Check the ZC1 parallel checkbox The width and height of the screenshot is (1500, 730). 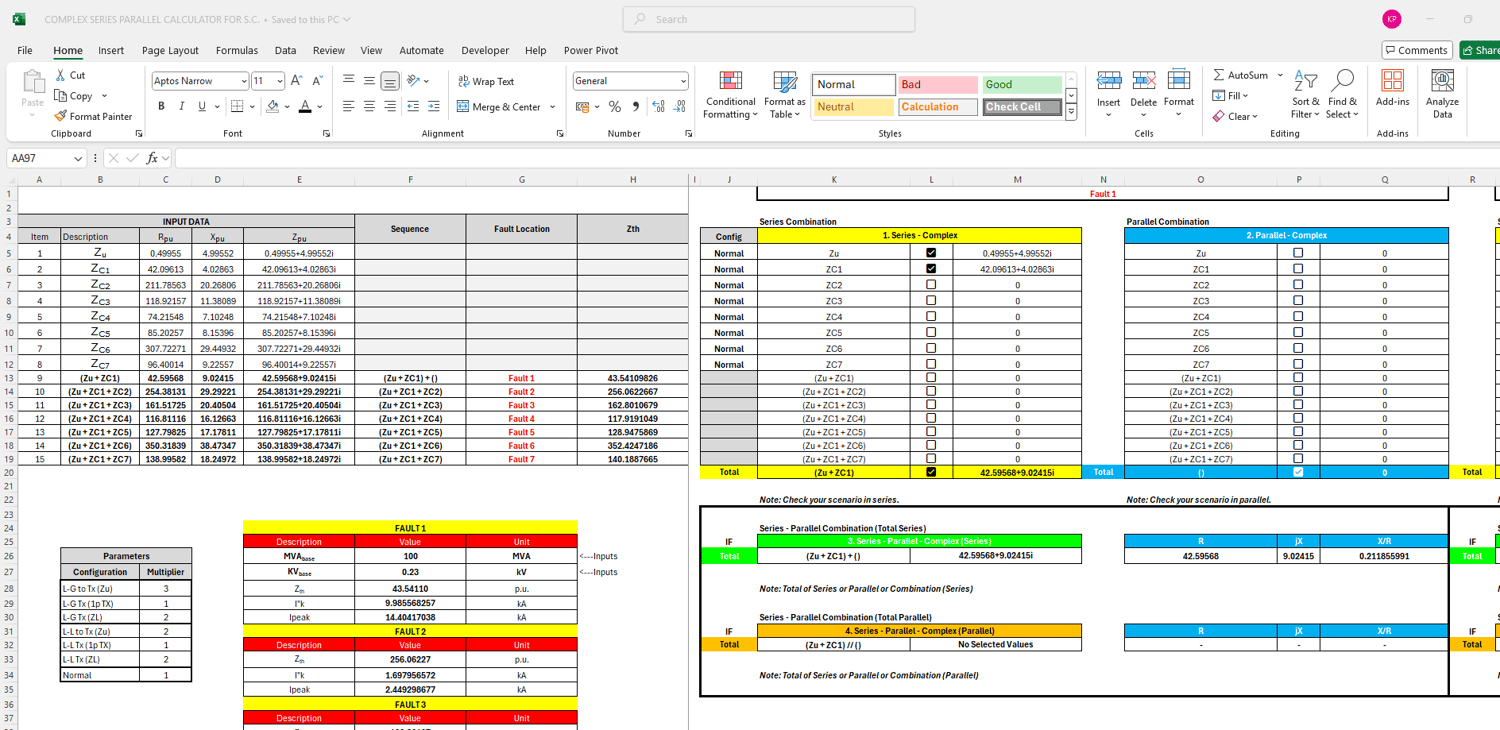pyautogui.click(x=1298, y=269)
